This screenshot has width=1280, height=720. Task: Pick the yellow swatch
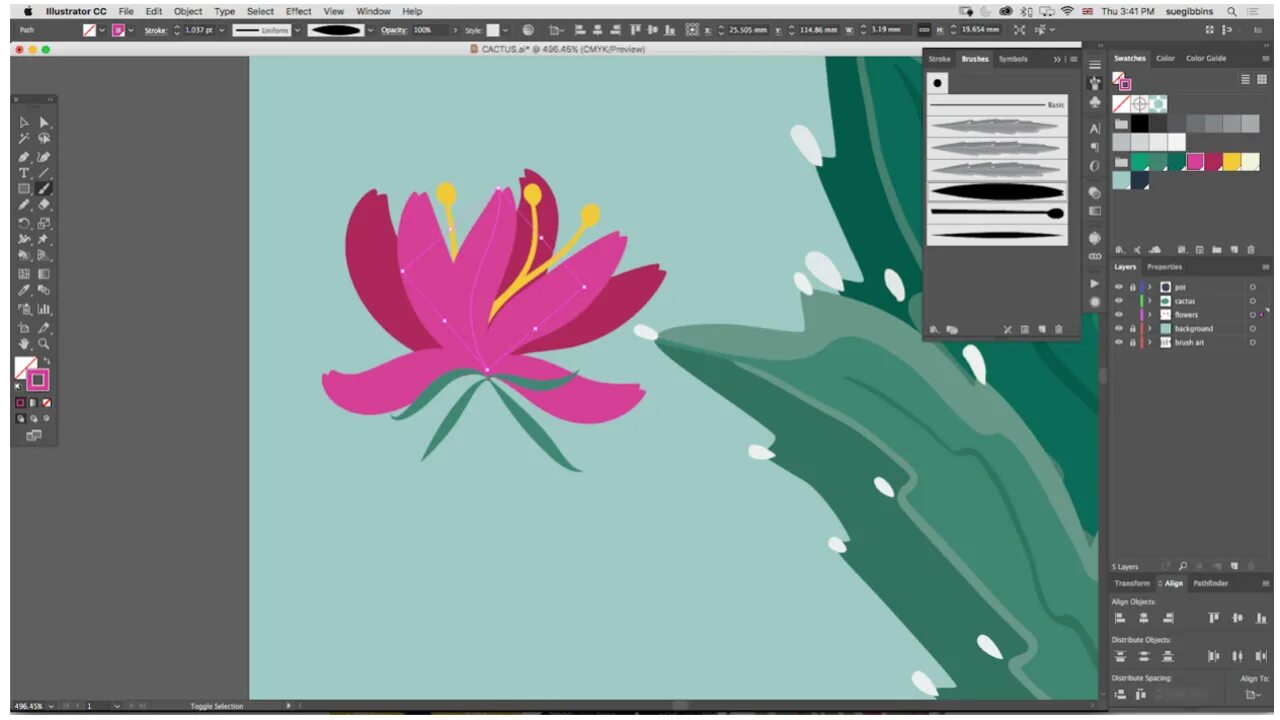(1231, 161)
